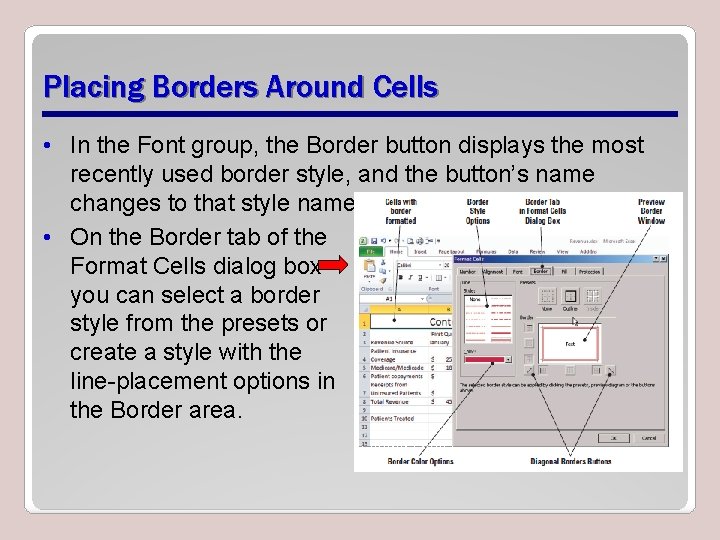The image size is (720, 540).
Task: Open the Font tab in Format Cells
Action: point(518,272)
